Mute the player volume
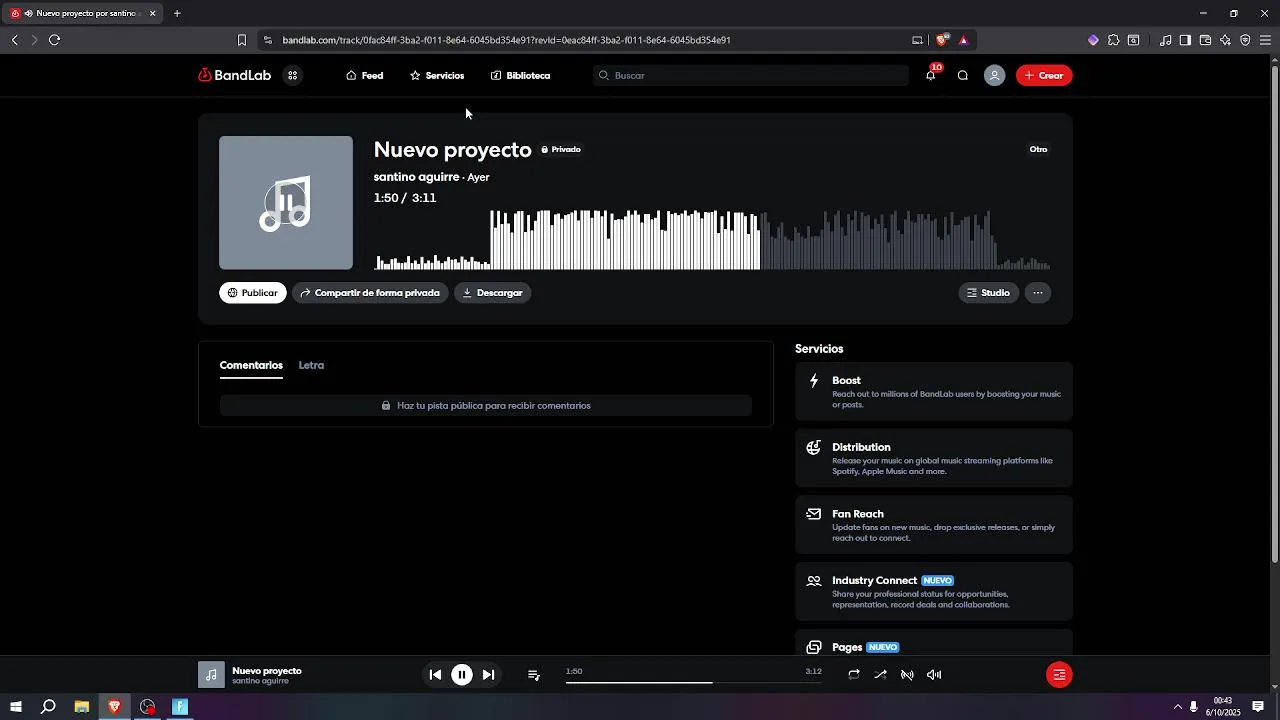 934,675
